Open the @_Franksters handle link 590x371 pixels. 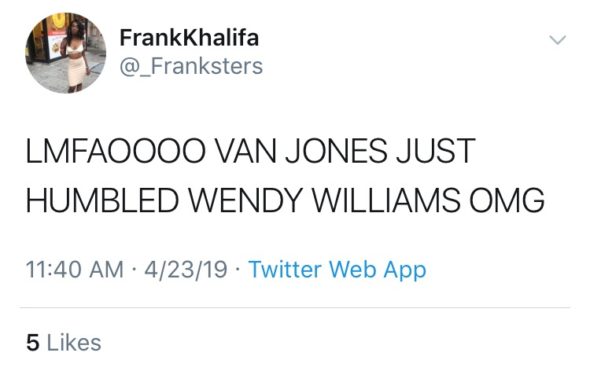191,66
